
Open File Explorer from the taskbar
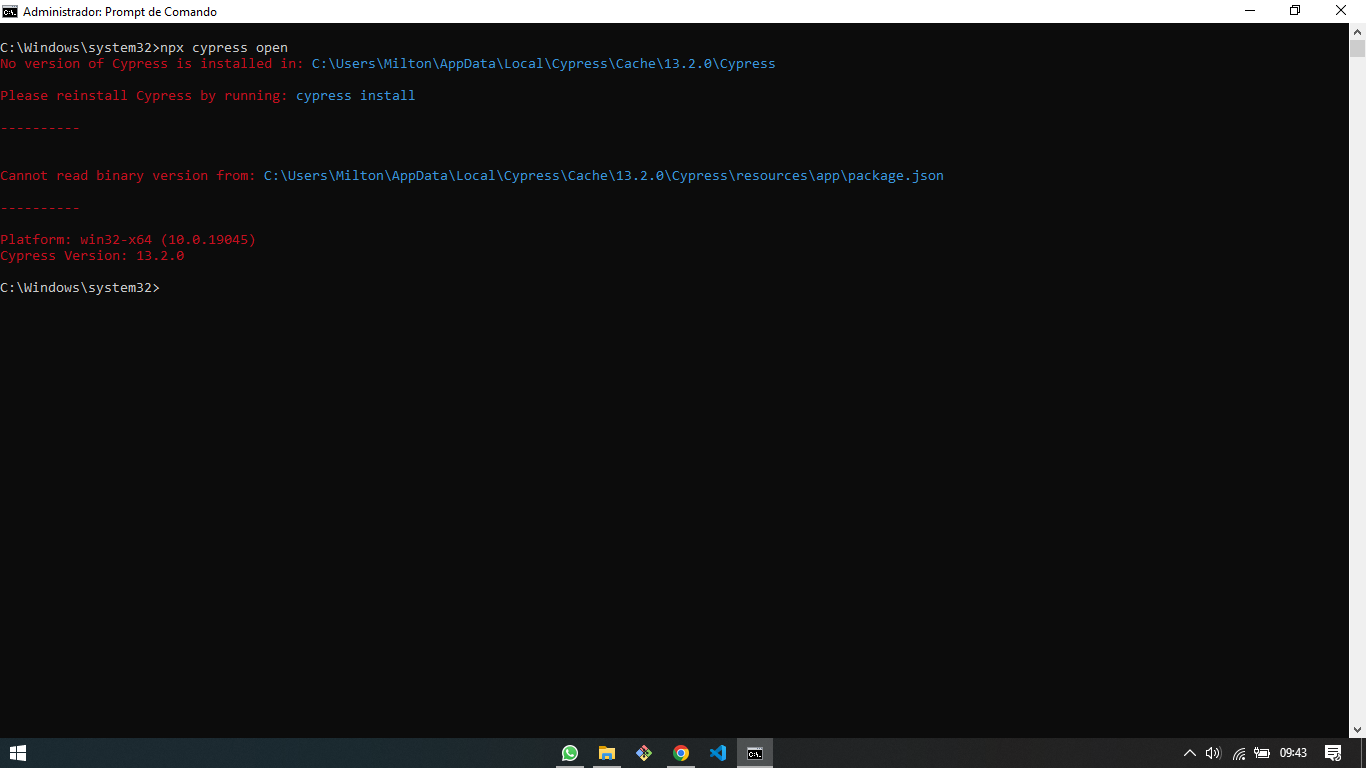point(607,753)
